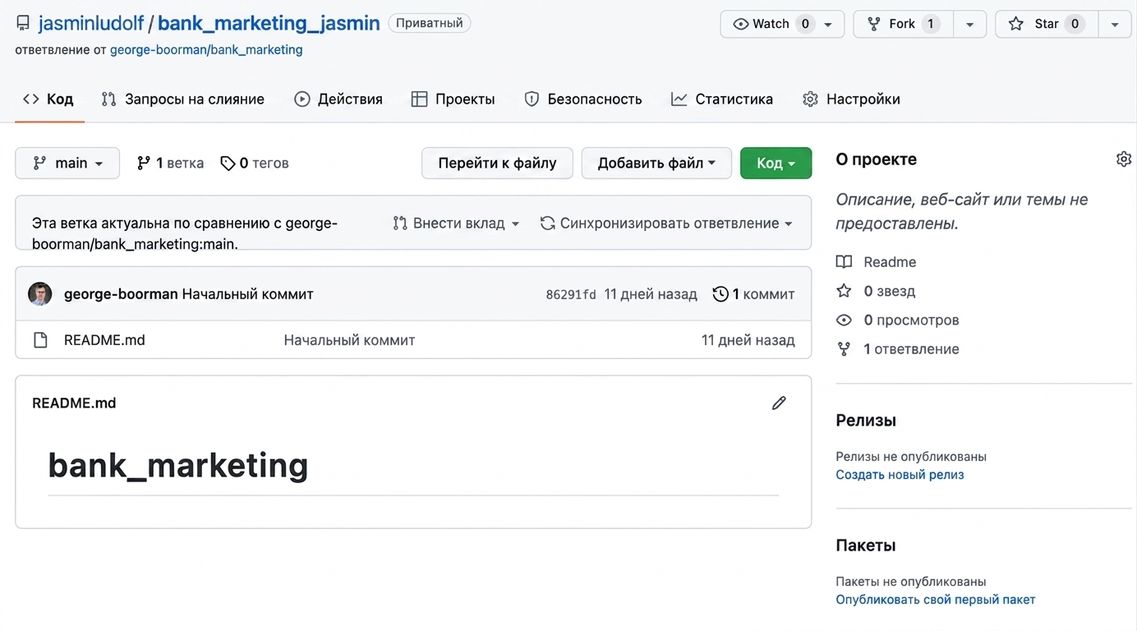
Task: Star the repository
Action: coord(1045,24)
